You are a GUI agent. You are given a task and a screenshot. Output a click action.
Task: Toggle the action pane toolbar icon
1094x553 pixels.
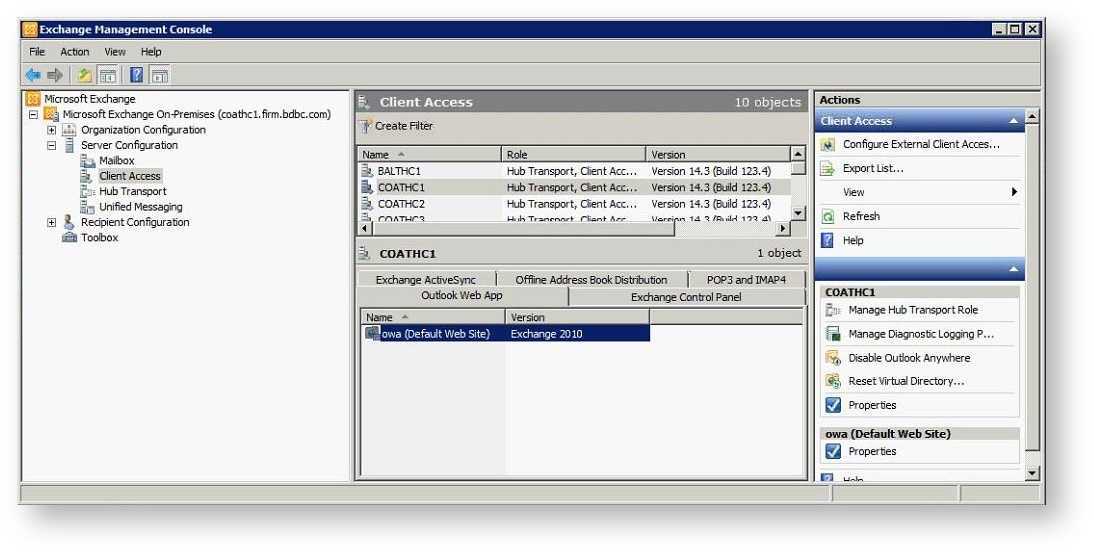click(x=160, y=75)
